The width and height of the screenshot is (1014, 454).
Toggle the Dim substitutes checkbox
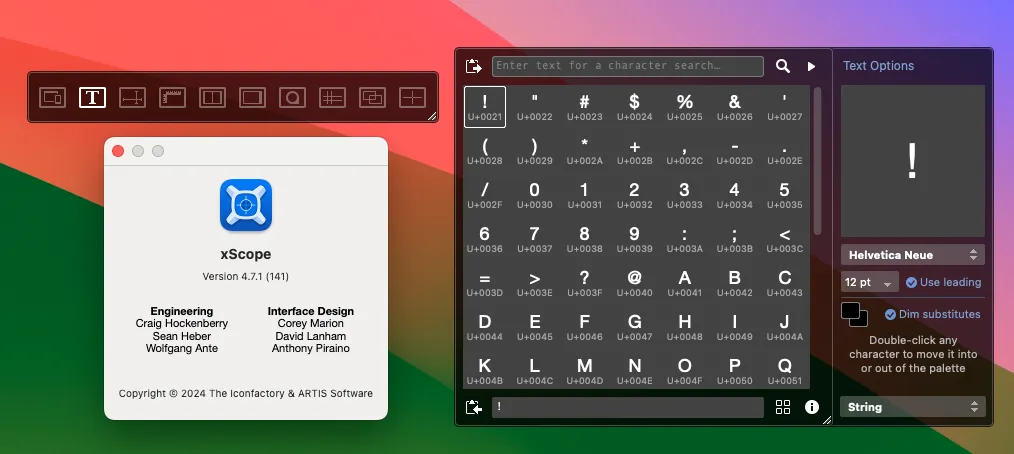[890, 314]
